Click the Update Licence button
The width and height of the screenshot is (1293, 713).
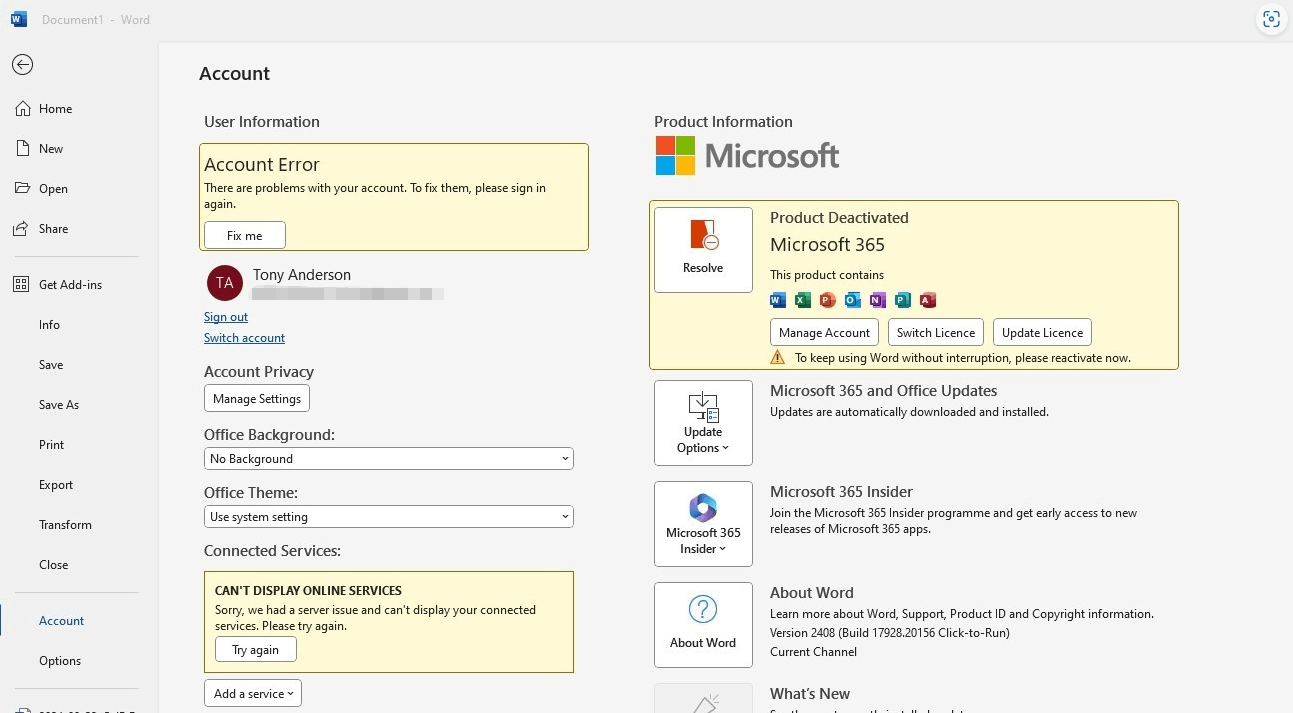[x=1042, y=332]
